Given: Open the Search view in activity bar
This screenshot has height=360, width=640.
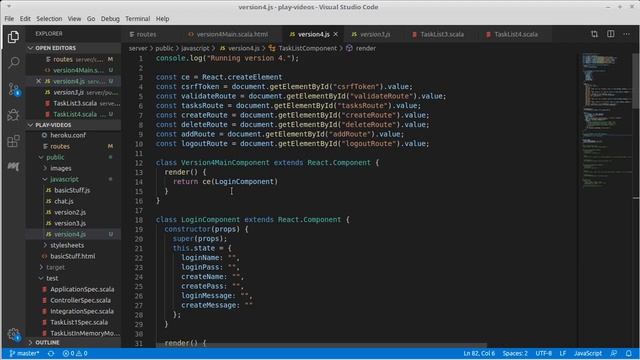Looking at the screenshot, I should [x=13, y=62].
